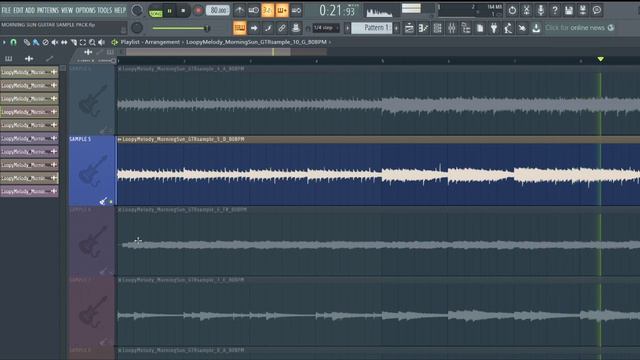
Task: Toggle overdub blend recording
Action: tap(282, 10)
